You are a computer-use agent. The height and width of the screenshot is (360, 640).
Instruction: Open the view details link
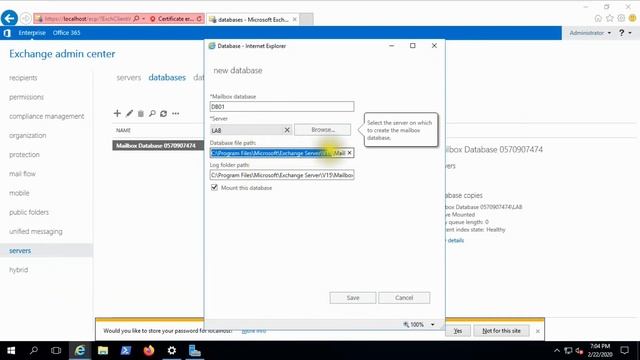tap(455, 240)
